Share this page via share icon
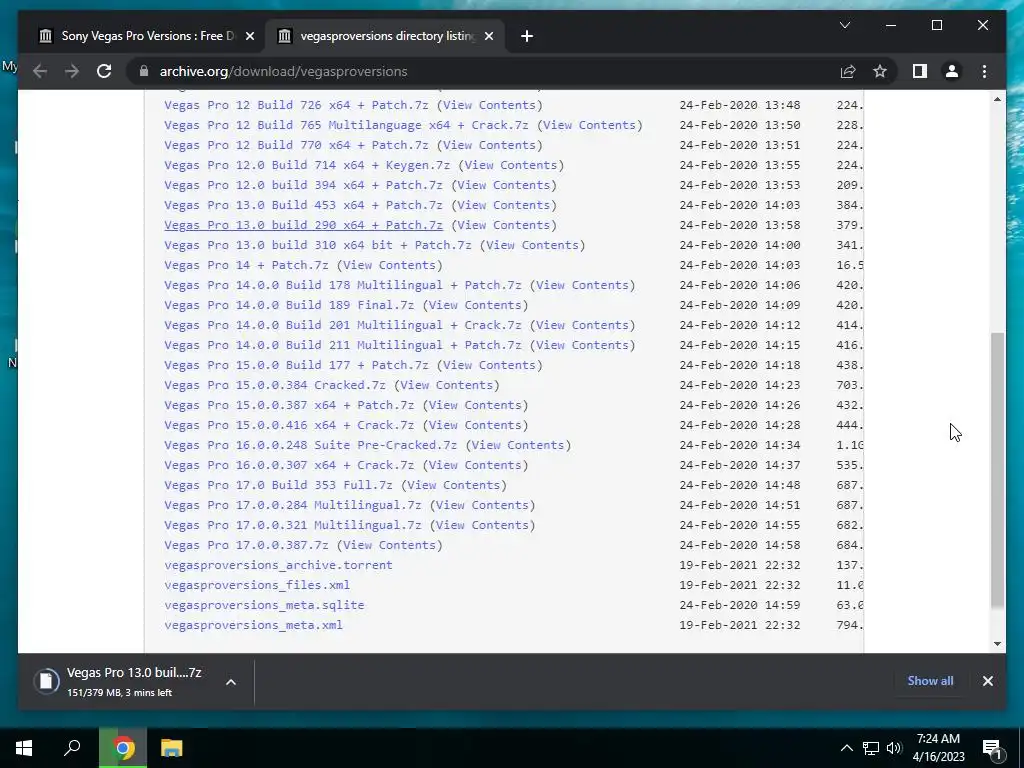The width and height of the screenshot is (1024, 768). (848, 71)
